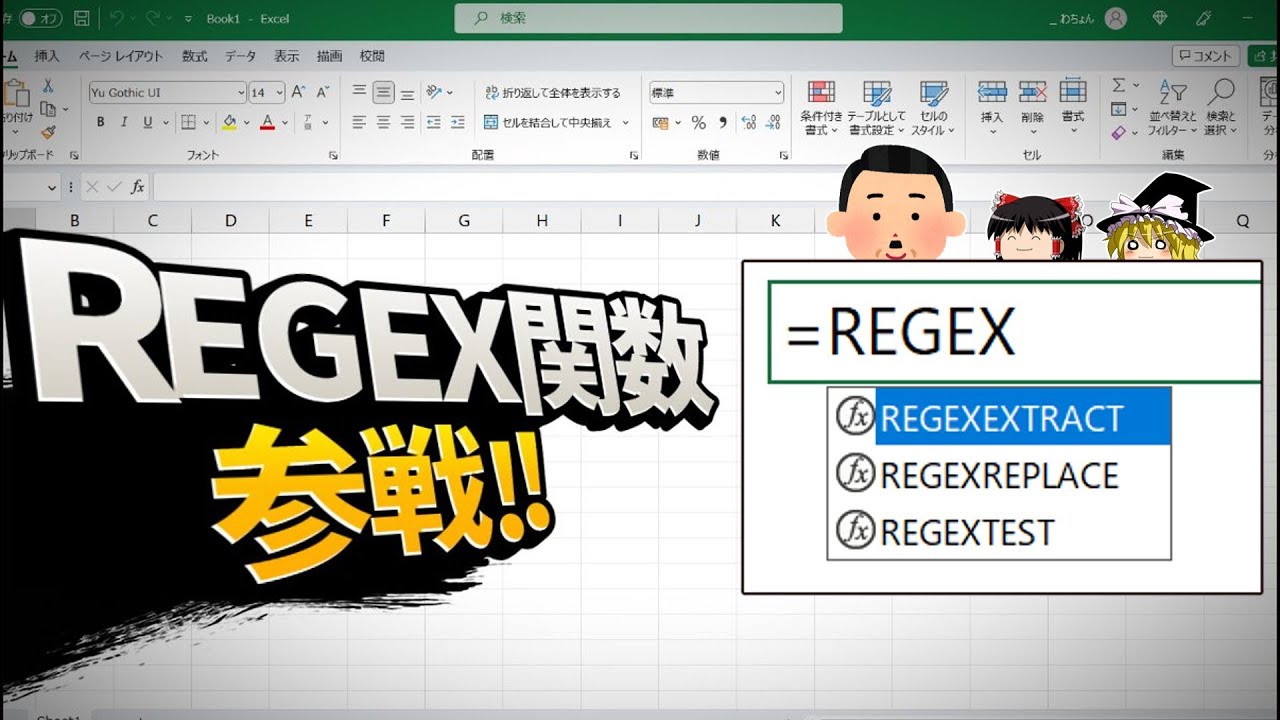Toggle Underline formatting
Image resolution: width=1280 pixels, height=720 pixels.
pyautogui.click(x=148, y=122)
